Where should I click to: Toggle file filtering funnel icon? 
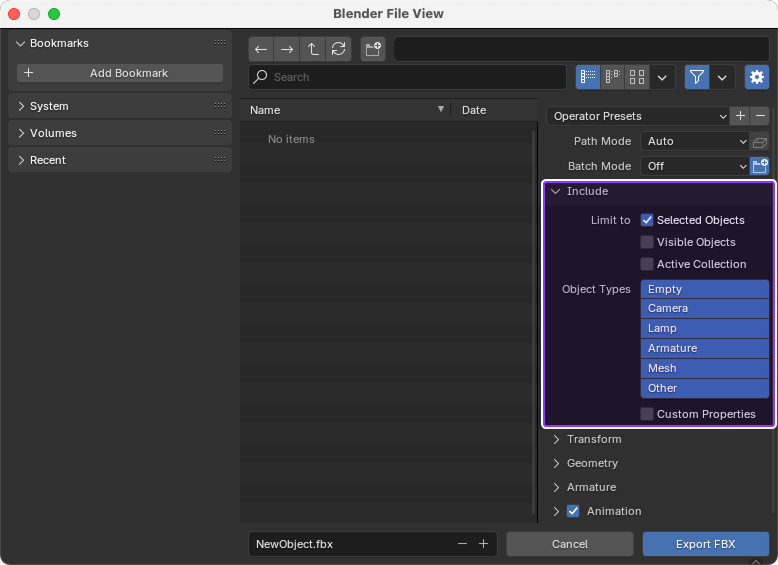[697, 77]
